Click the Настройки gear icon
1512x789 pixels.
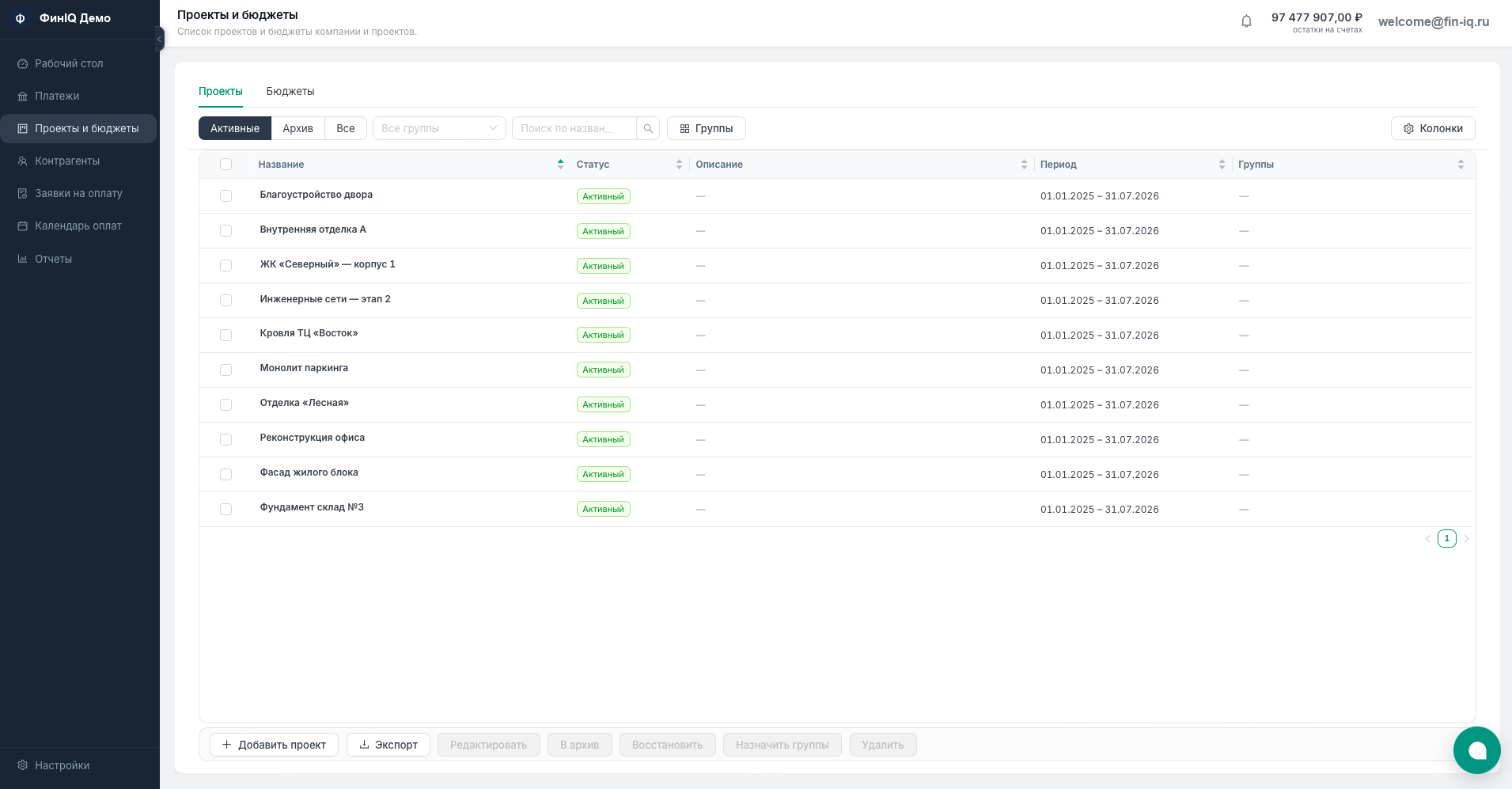23,765
